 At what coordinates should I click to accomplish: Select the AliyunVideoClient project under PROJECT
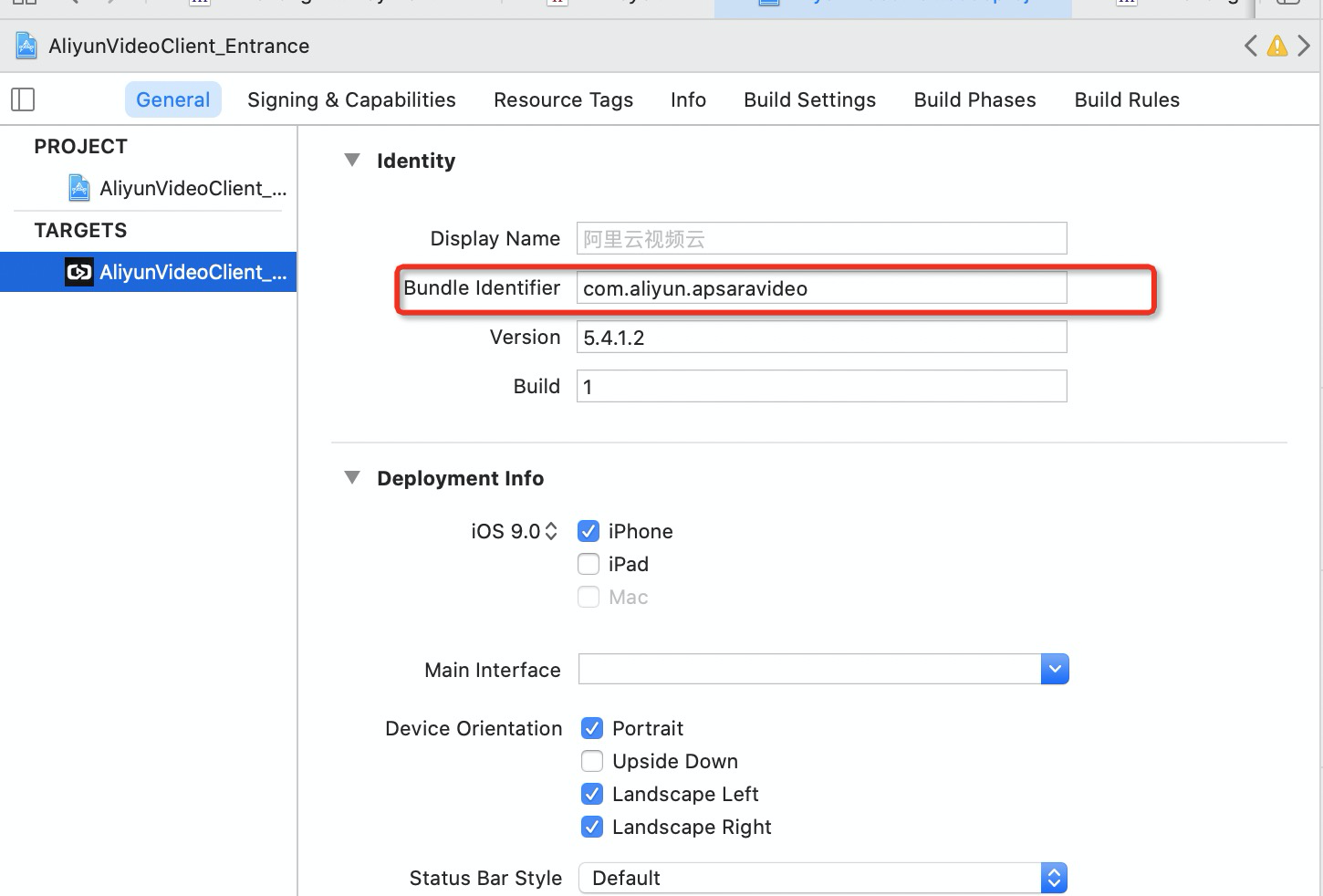[178, 188]
